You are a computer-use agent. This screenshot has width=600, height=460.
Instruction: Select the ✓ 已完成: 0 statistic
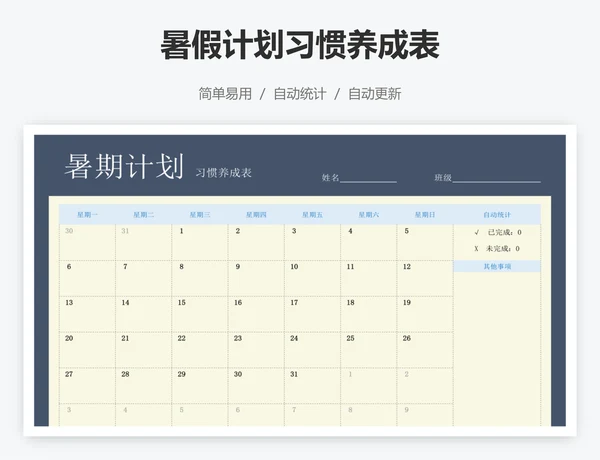point(498,232)
